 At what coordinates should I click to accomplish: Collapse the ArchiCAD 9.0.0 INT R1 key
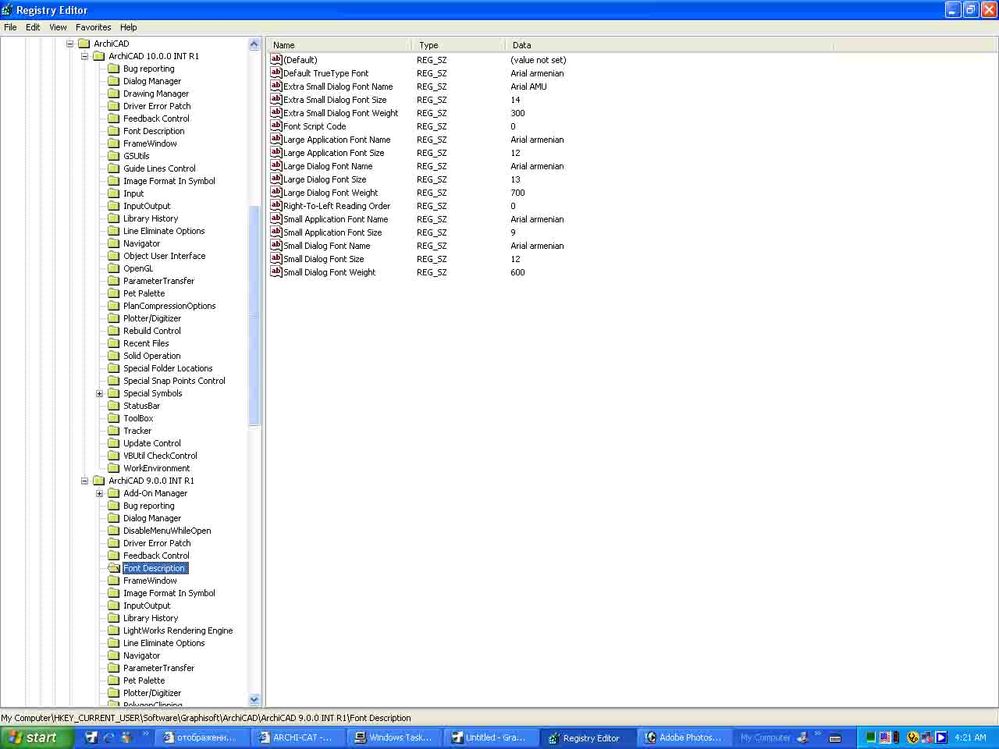tap(85, 481)
